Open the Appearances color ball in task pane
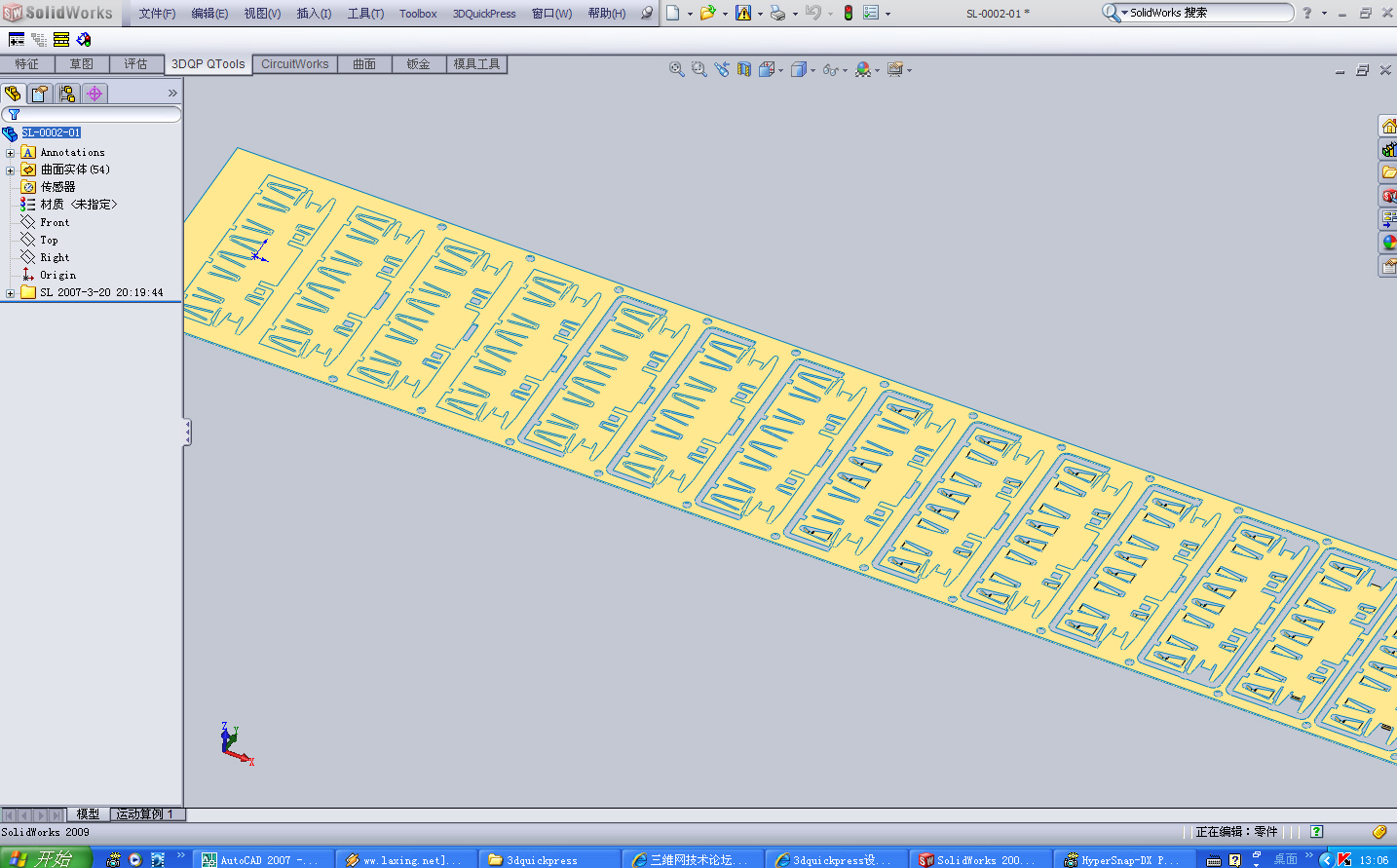The image size is (1397, 868). coord(1389,243)
